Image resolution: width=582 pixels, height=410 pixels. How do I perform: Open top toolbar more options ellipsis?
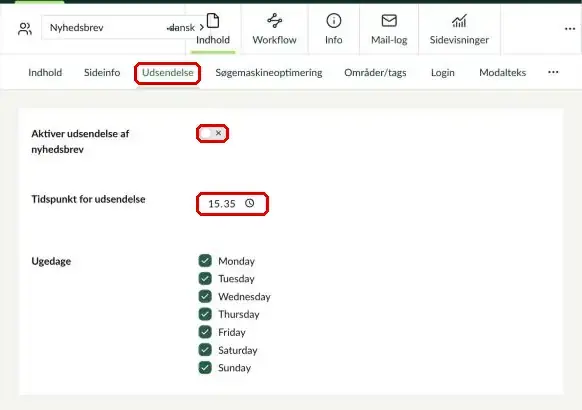pos(570,29)
